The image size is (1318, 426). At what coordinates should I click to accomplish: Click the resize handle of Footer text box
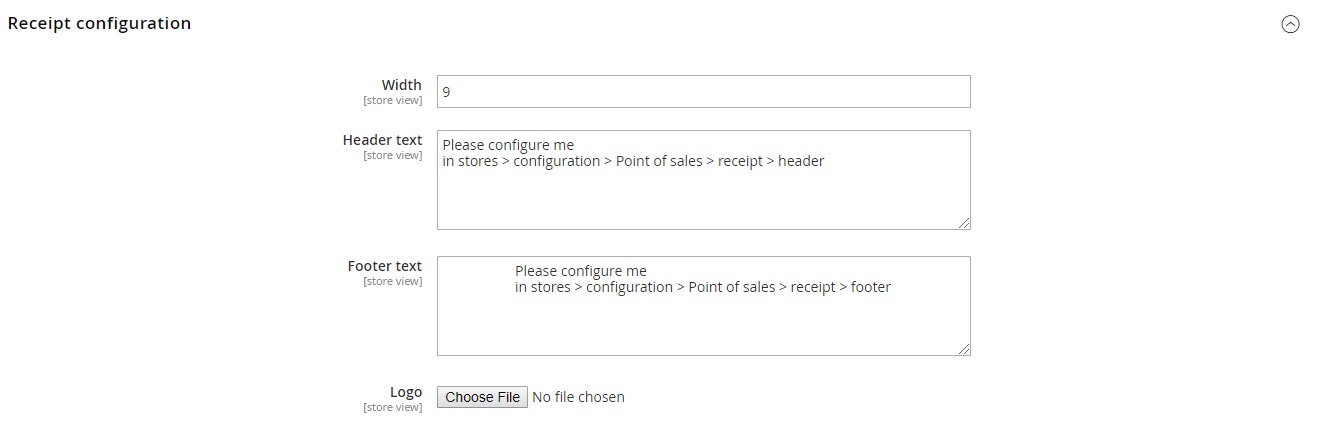[964, 349]
